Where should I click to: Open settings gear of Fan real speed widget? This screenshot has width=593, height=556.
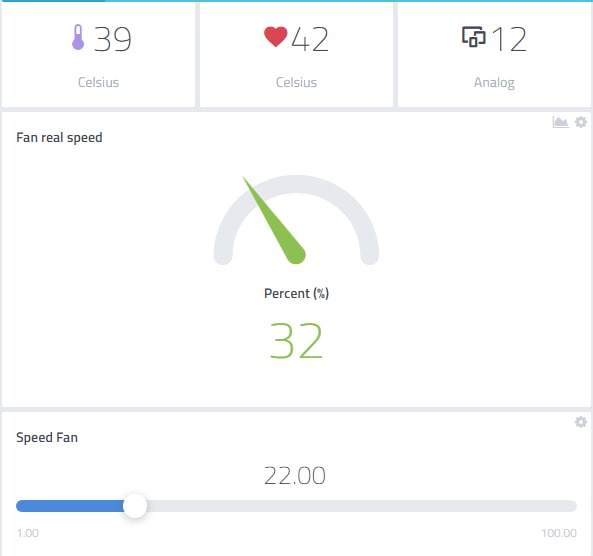[581, 122]
